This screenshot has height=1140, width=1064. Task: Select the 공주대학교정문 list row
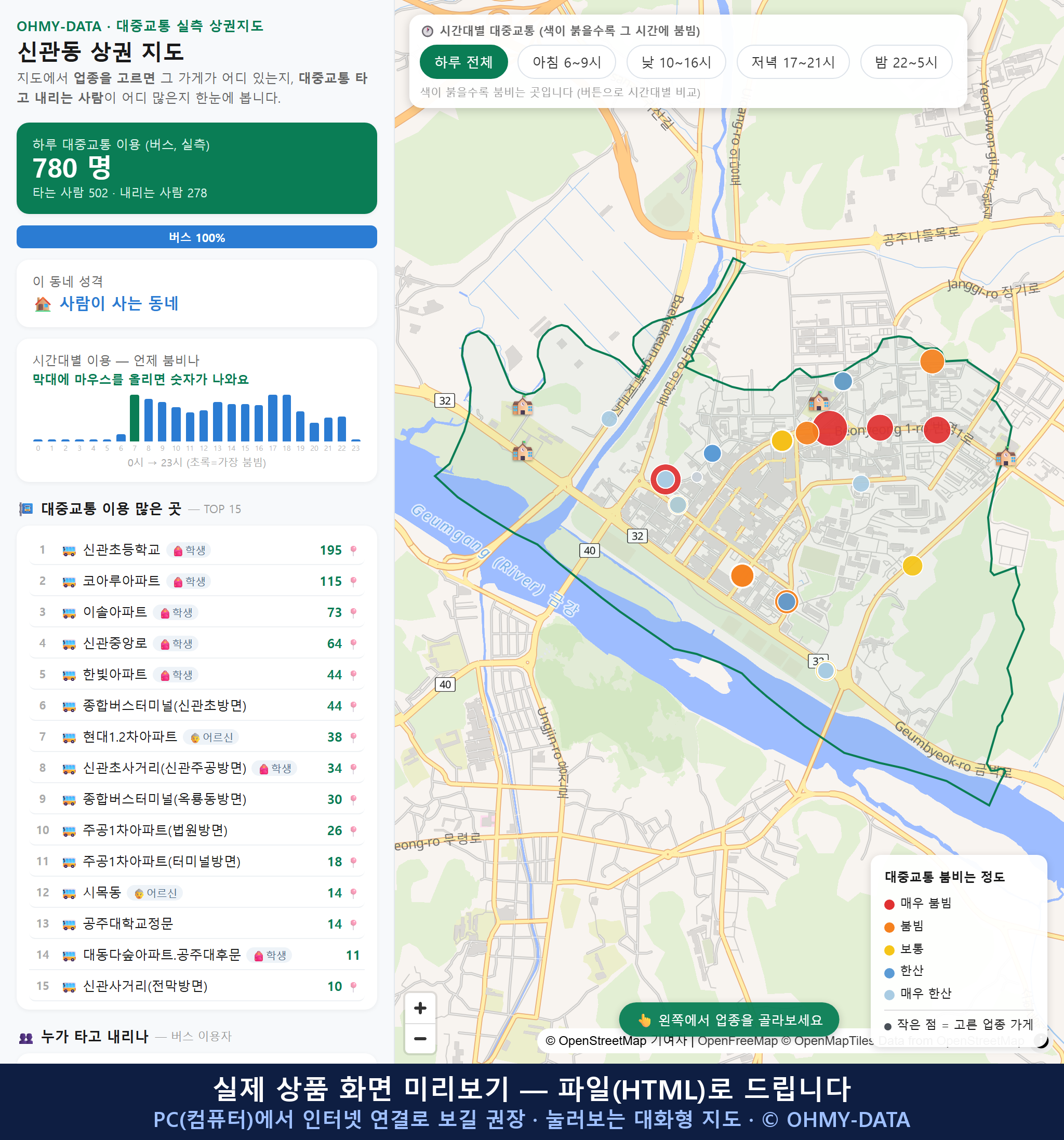coord(196,924)
